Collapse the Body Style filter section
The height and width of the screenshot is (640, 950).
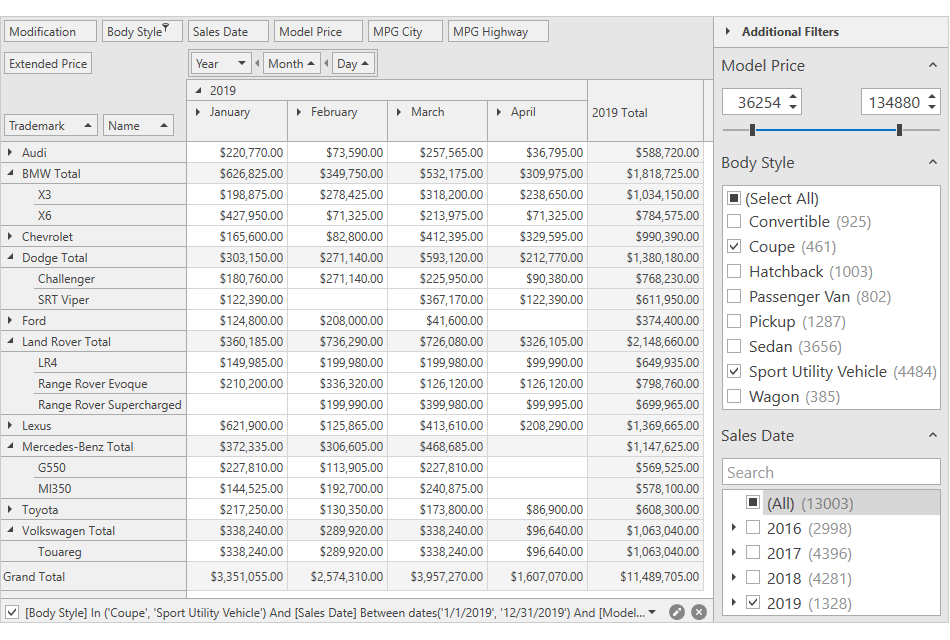932,163
